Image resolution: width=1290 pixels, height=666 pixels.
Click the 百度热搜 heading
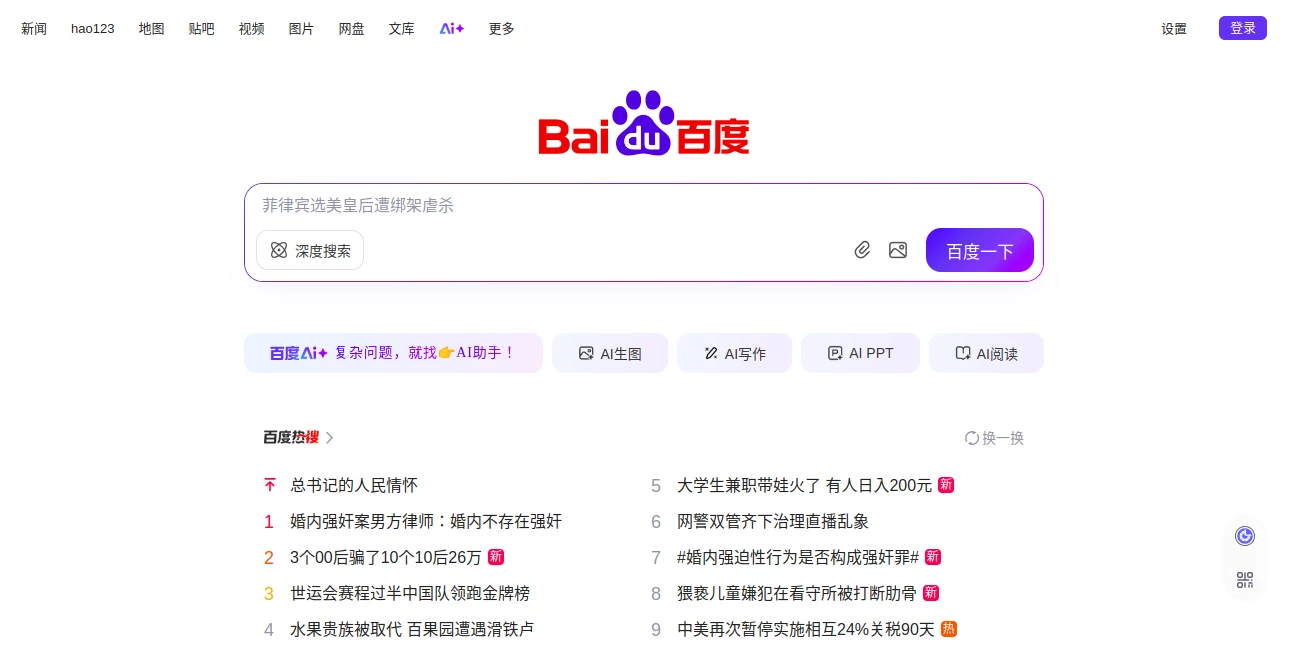[291, 437]
